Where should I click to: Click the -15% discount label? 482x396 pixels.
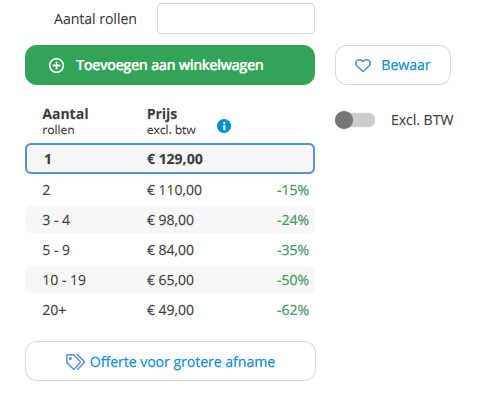pyautogui.click(x=293, y=190)
